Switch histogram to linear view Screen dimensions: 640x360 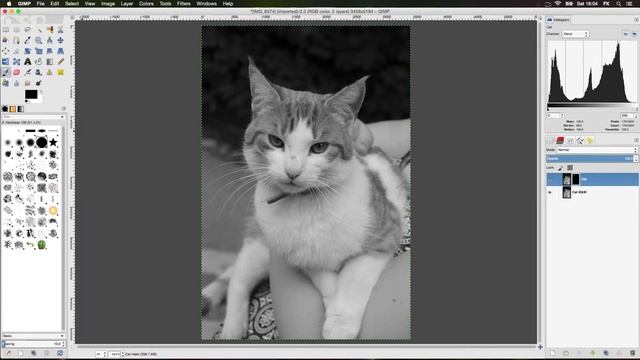626,34
